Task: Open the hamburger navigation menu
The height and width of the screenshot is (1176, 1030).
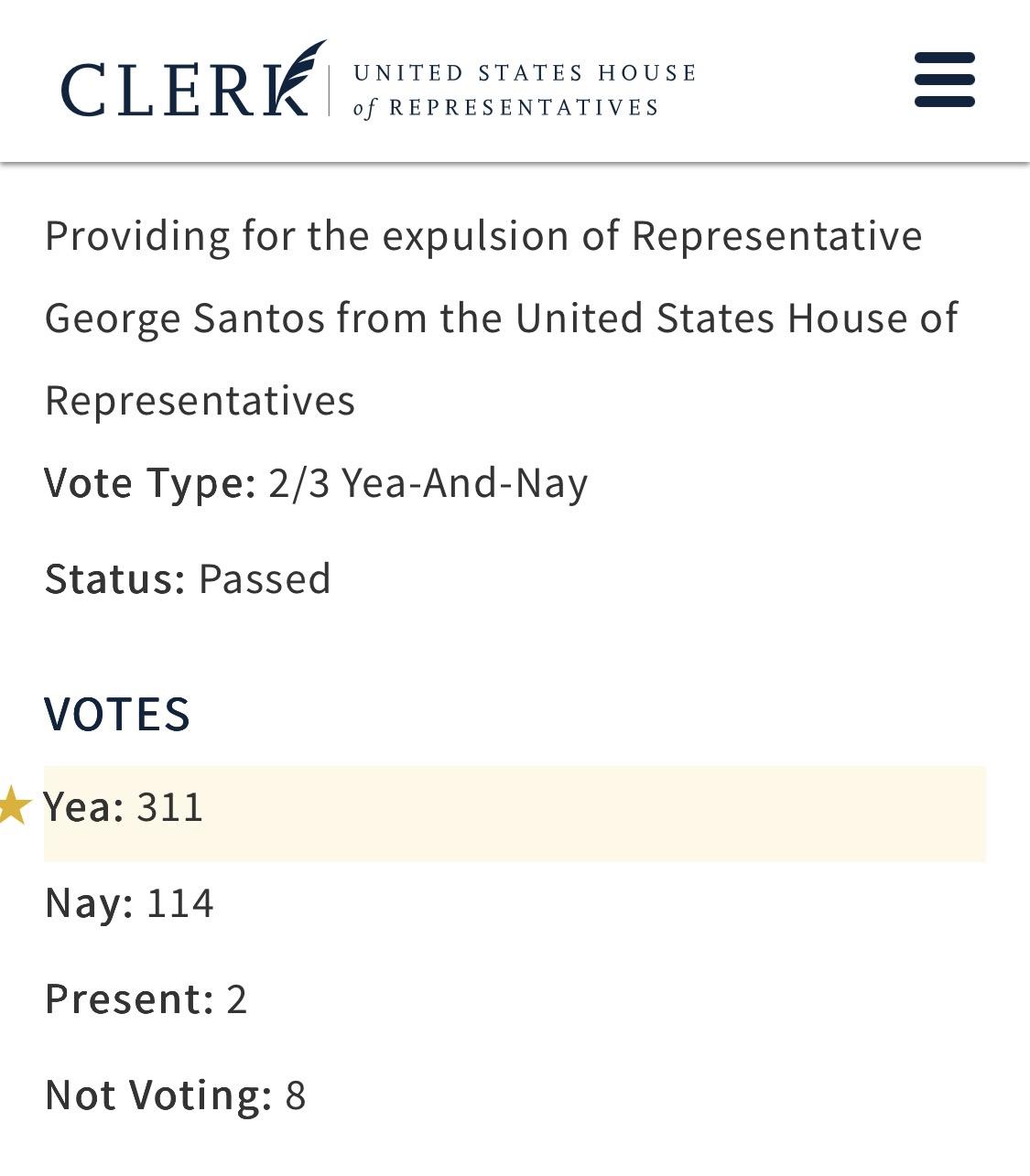Action: tap(944, 80)
